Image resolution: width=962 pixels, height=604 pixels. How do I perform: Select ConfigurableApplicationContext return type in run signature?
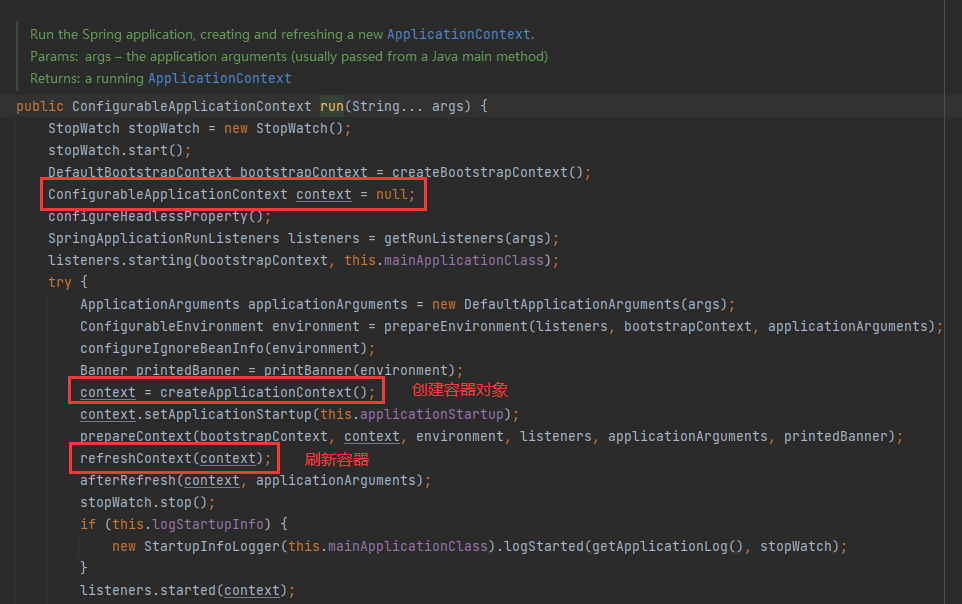click(x=191, y=106)
